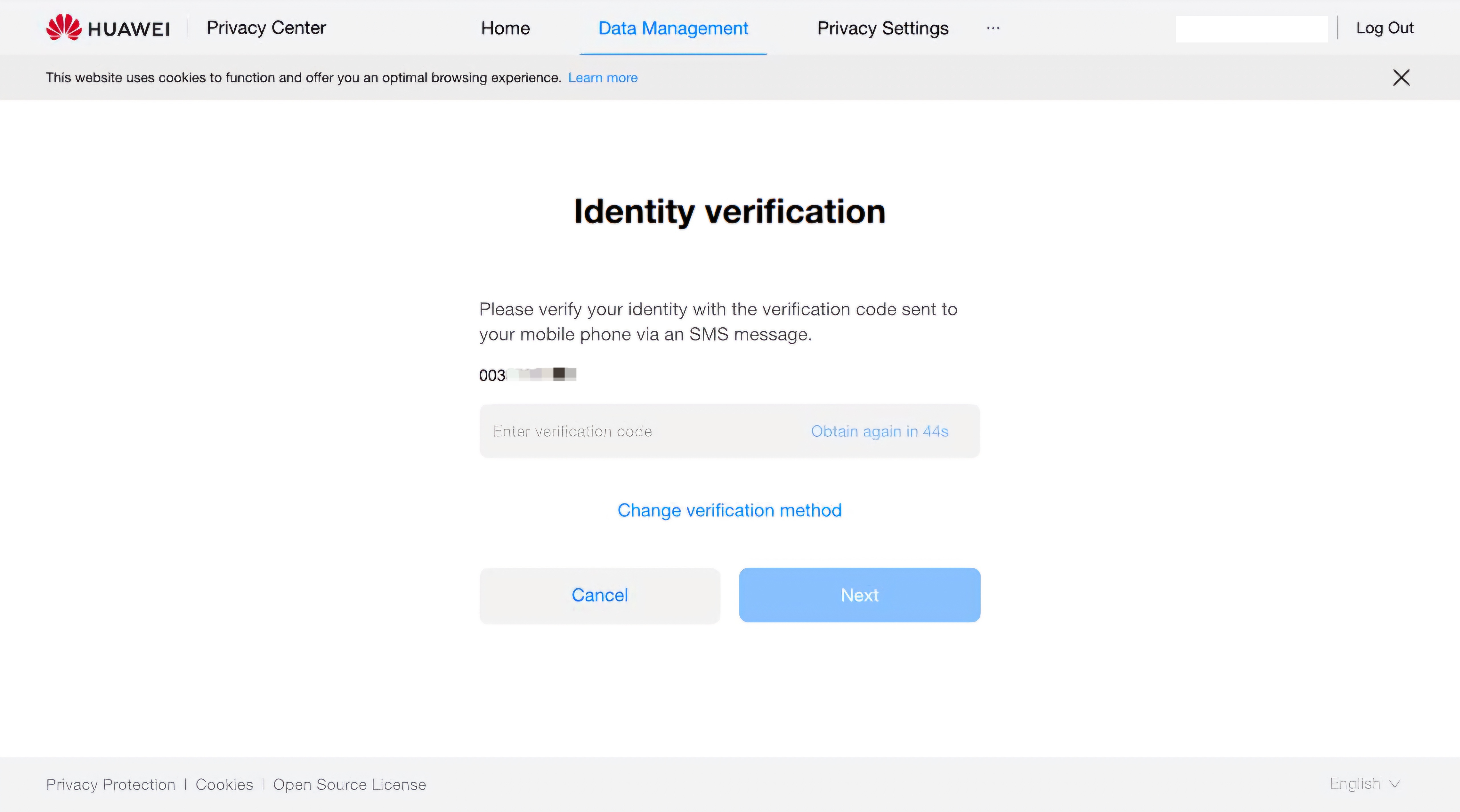The height and width of the screenshot is (812, 1460).
Task: Switch to Privacy Settings tab
Action: [883, 28]
